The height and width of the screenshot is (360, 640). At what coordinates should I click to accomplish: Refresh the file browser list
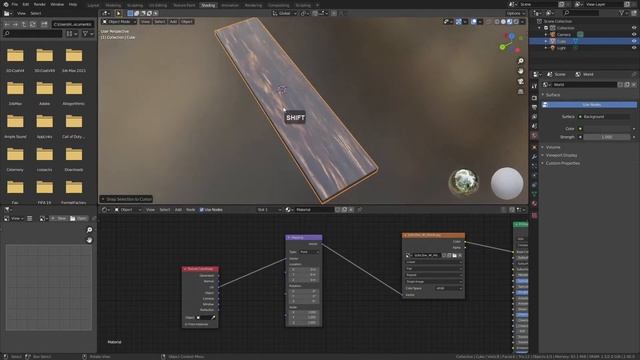click(x=33, y=24)
